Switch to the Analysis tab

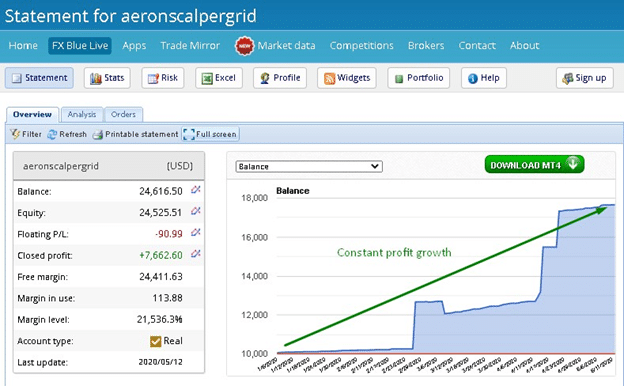pos(82,115)
